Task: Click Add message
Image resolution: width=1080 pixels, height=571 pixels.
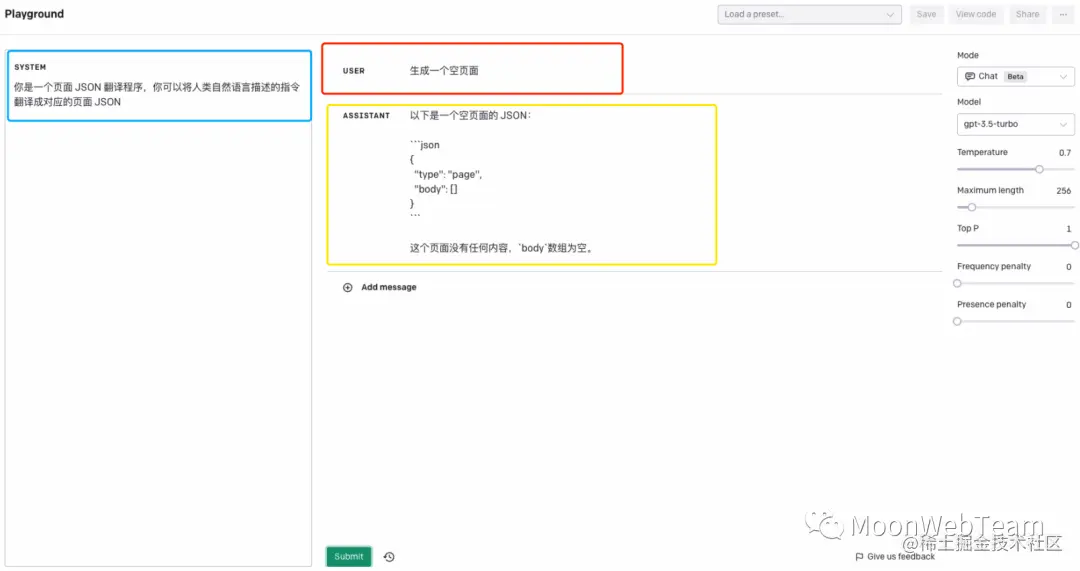Action: coord(388,287)
